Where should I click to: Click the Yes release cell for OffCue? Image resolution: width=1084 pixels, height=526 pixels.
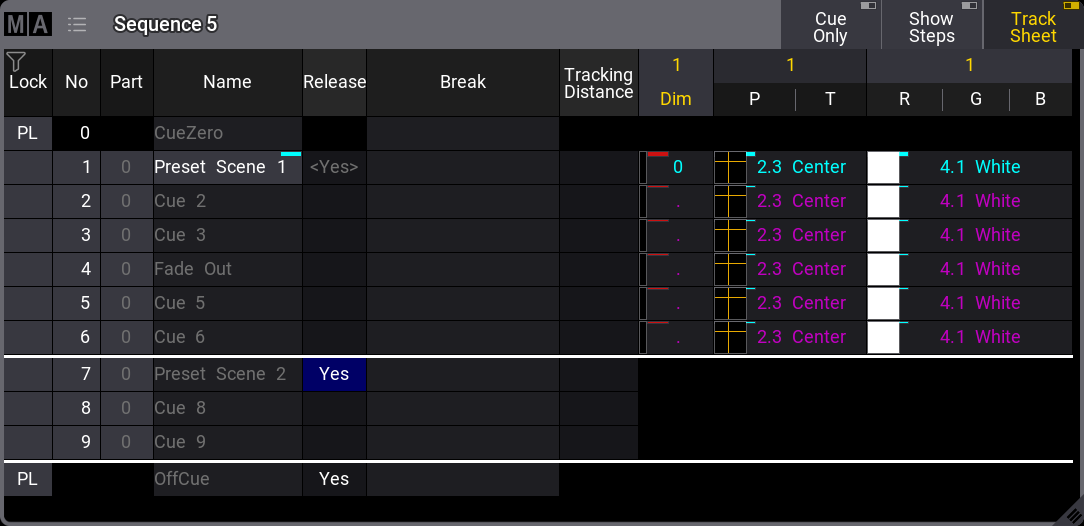coord(334,479)
